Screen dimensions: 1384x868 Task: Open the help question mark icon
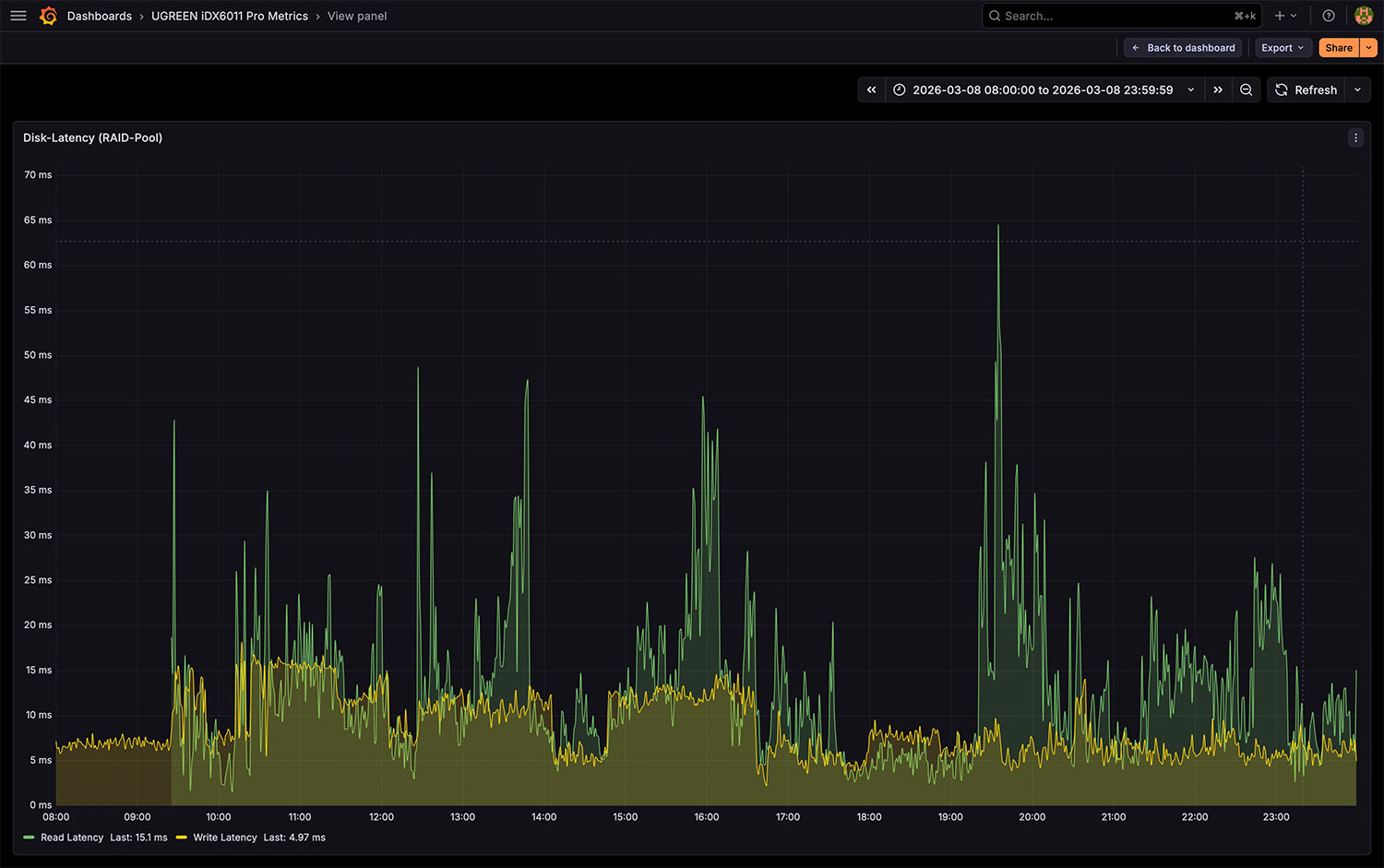click(1329, 16)
